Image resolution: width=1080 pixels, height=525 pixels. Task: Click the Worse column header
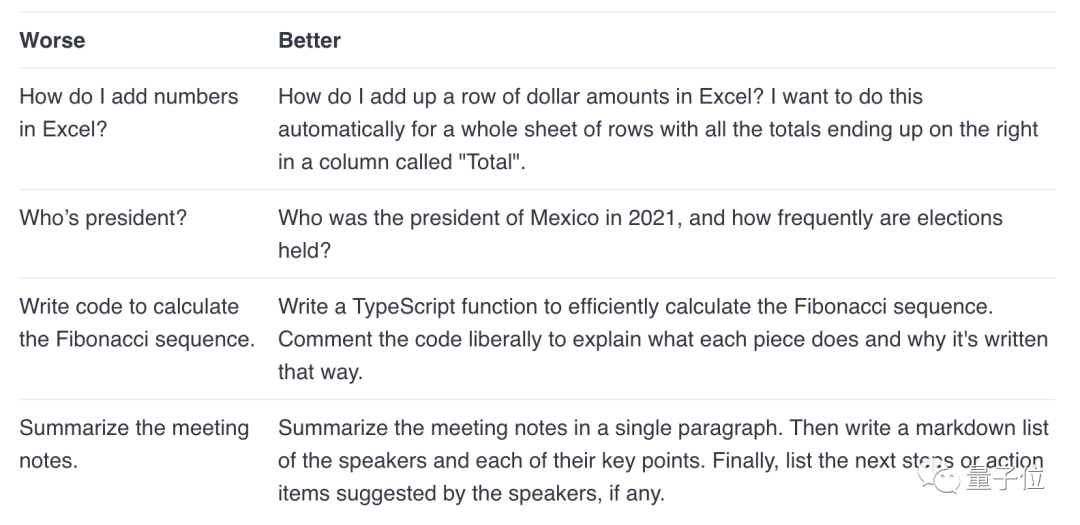tap(52, 40)
